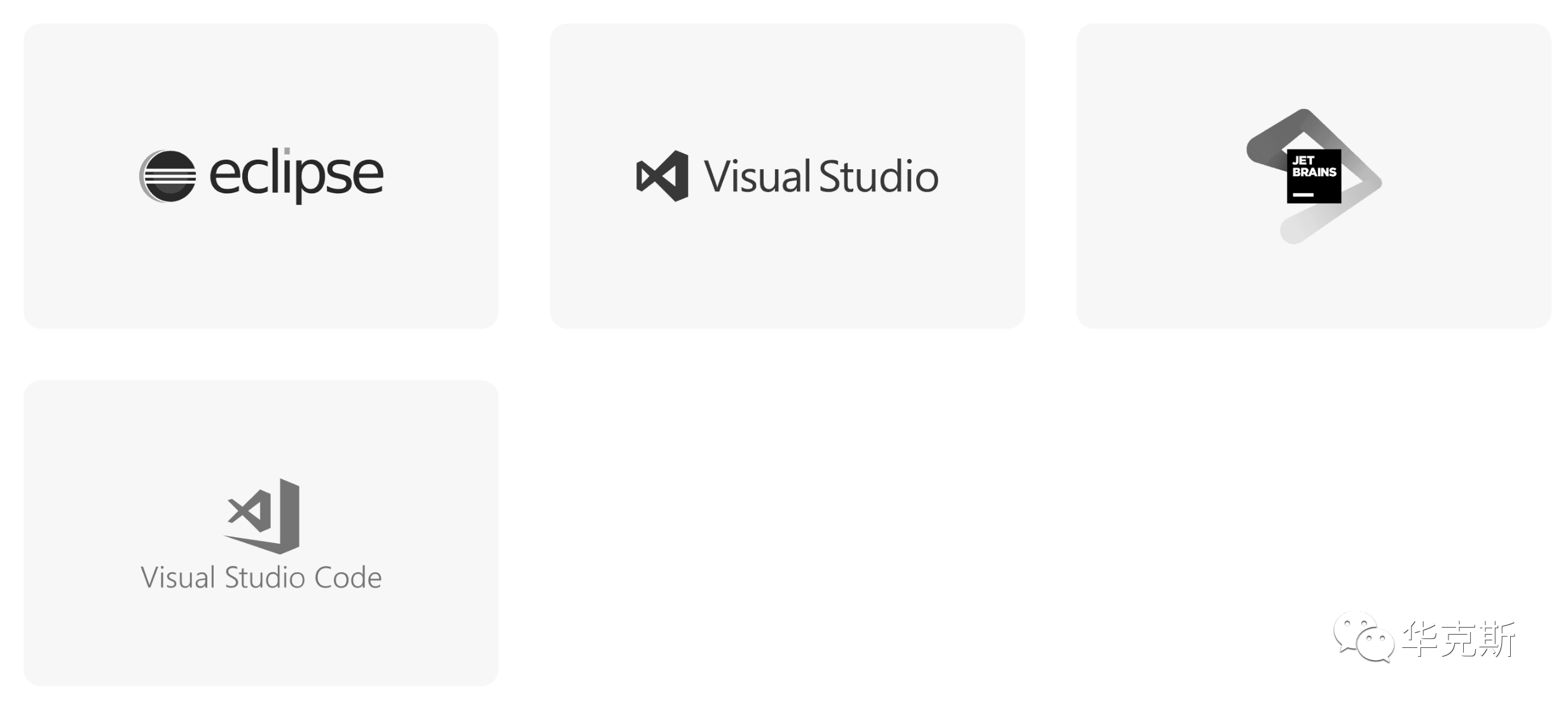Click the WeChat speech bubble icon
The image size is (1568, 709).
(1364, 637)
